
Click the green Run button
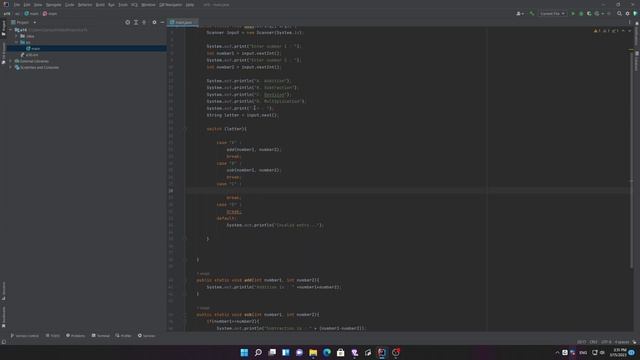(573, 14)
